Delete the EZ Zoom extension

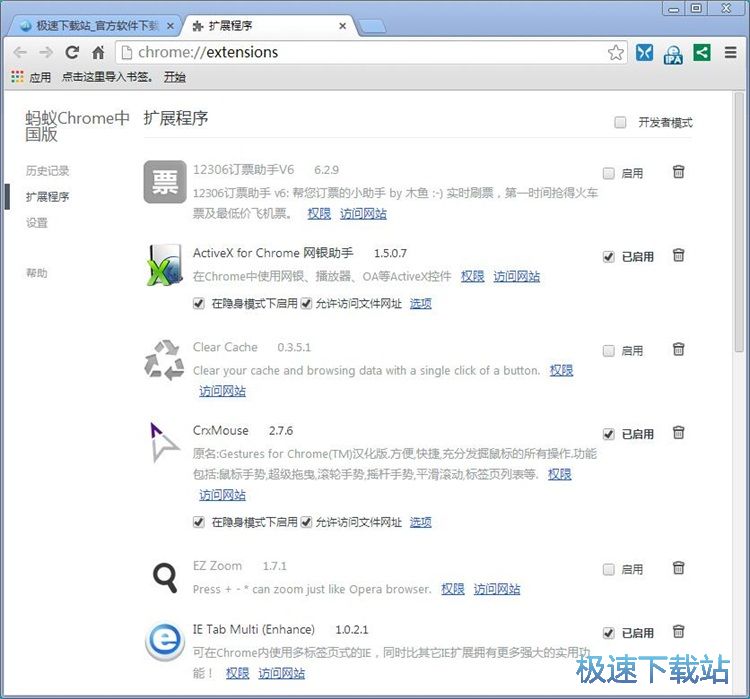click(678, 568)
